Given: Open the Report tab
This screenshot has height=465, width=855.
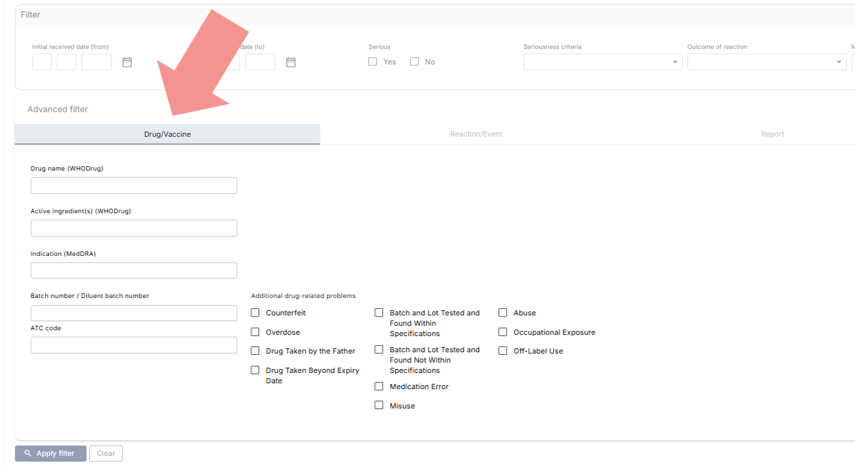Looking at the screenshot, I should point(772,134).
